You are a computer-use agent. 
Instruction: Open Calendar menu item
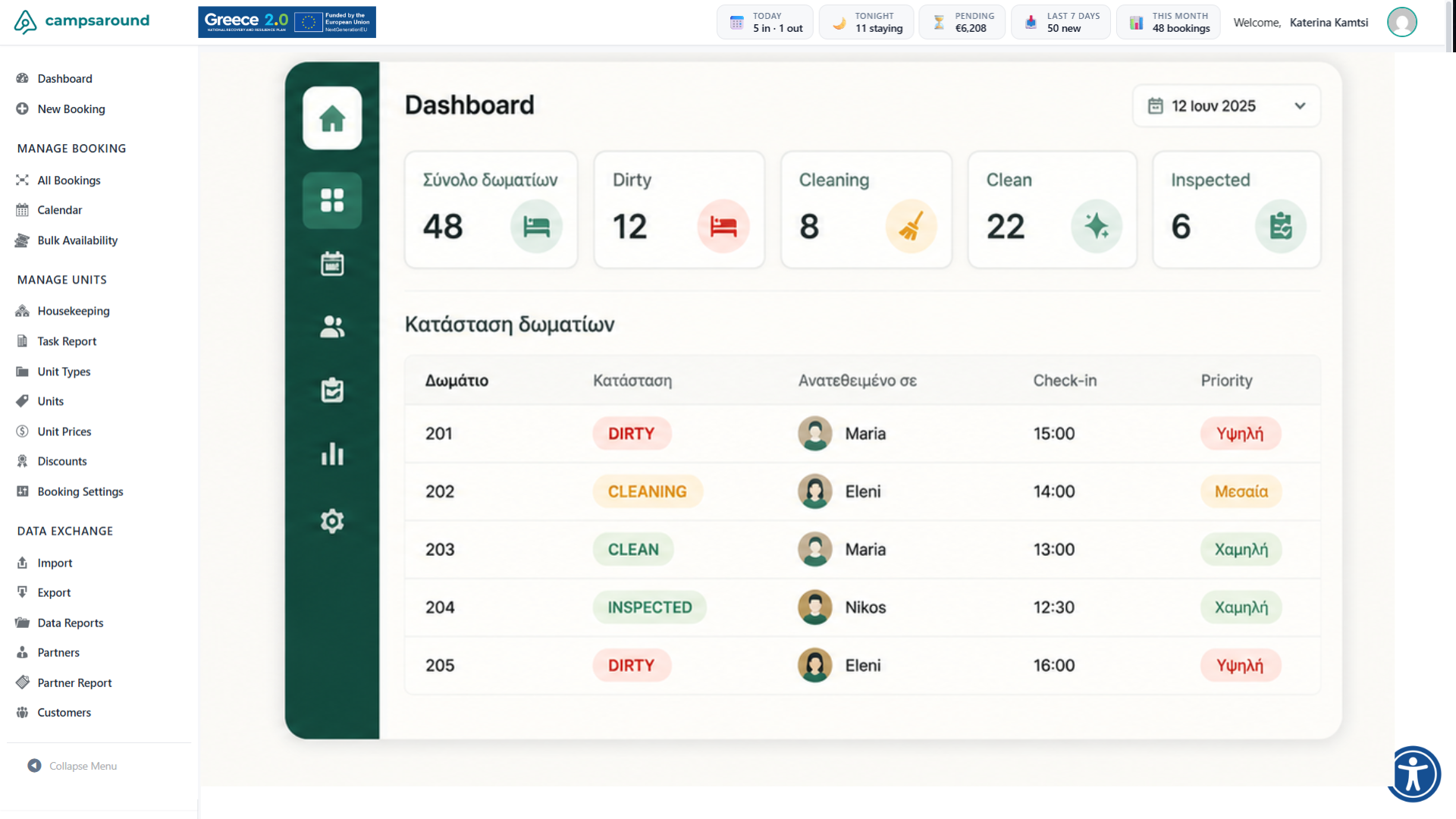pos(59,210)
